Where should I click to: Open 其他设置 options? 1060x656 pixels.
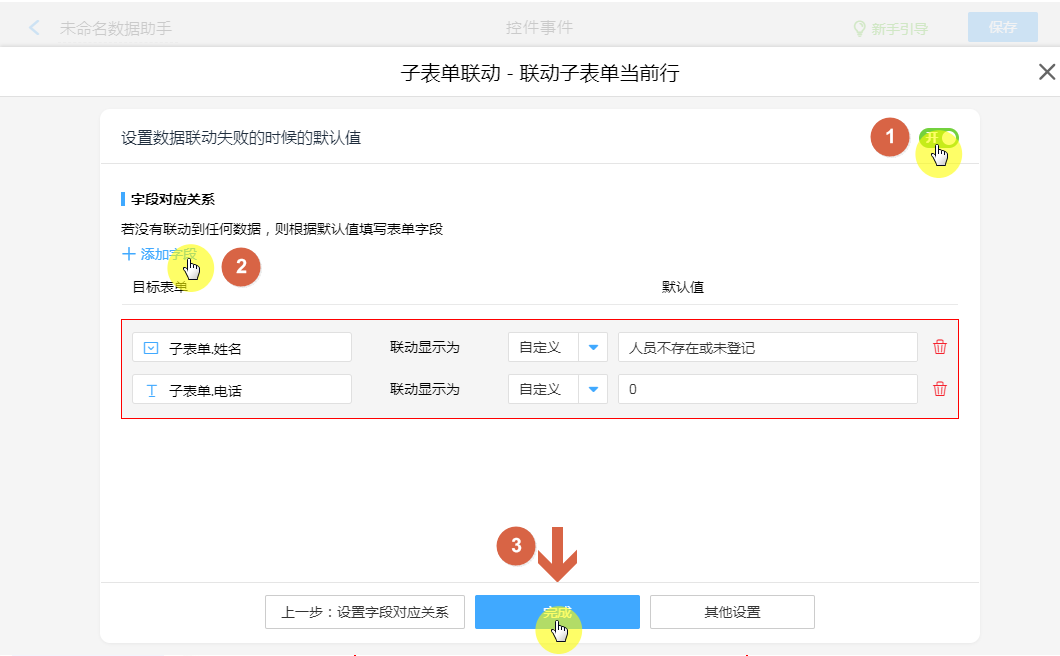click(x=732, y=612)
